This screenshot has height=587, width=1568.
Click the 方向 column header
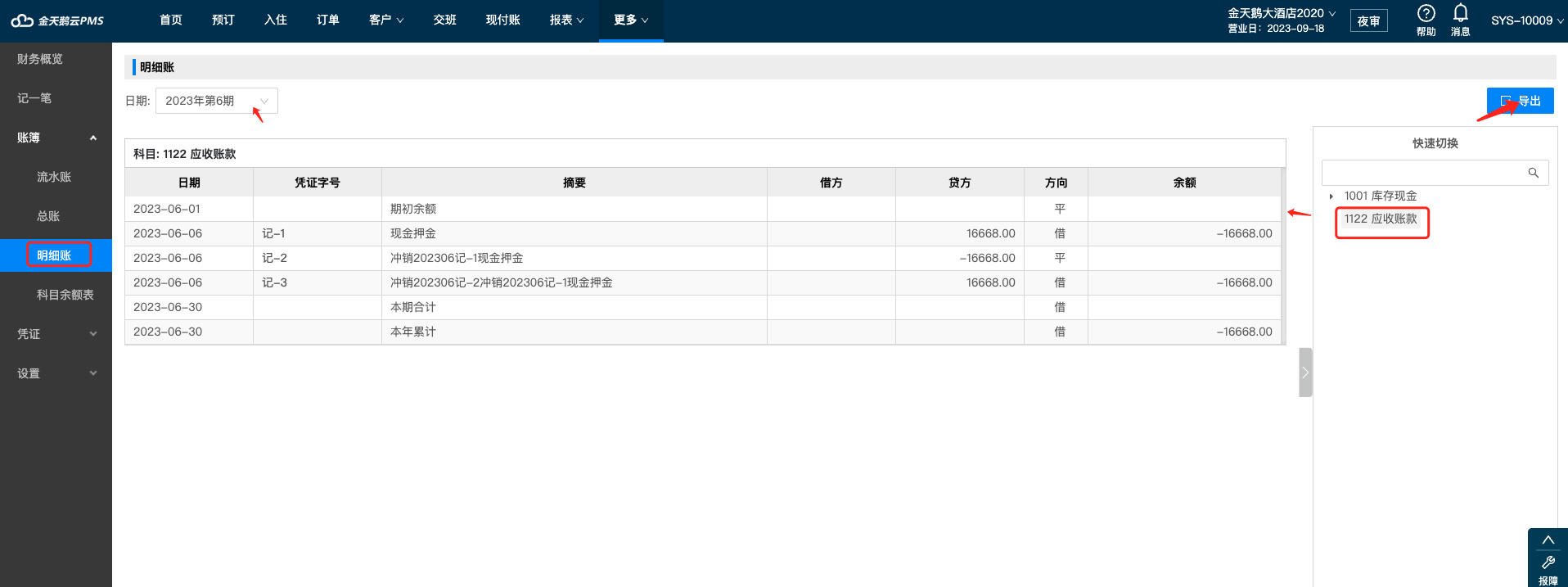pos(1057,183)
